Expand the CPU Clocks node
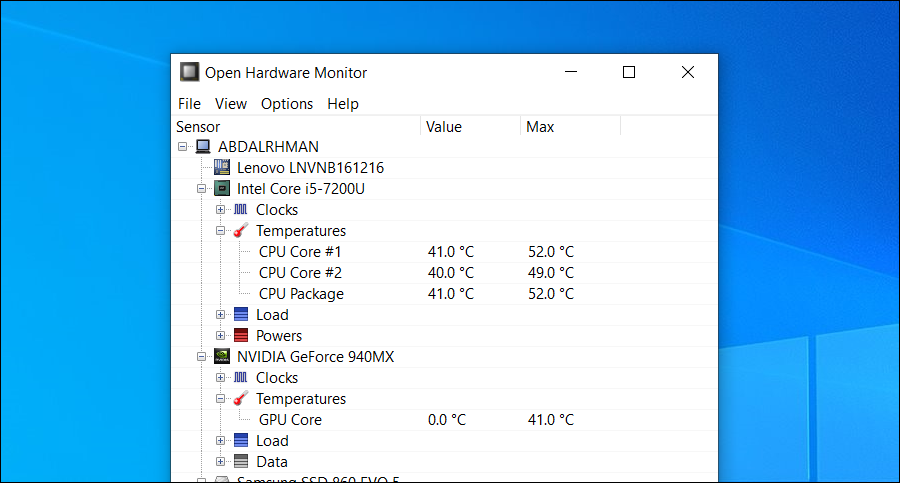Image resolution: width=900 pixels, height=483 pixels. click(x=221, y=210)
